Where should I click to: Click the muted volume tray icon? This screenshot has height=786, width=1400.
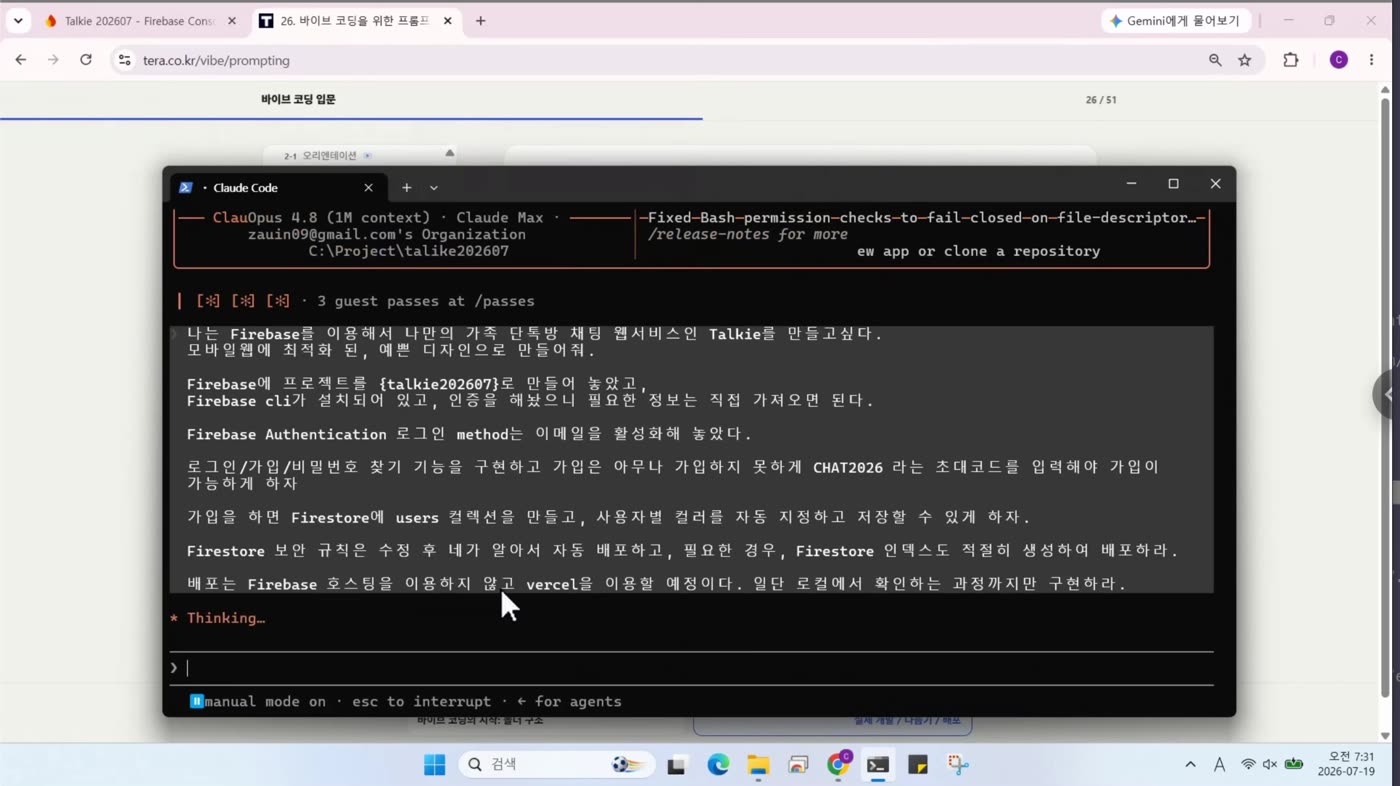click(1270, 765)
